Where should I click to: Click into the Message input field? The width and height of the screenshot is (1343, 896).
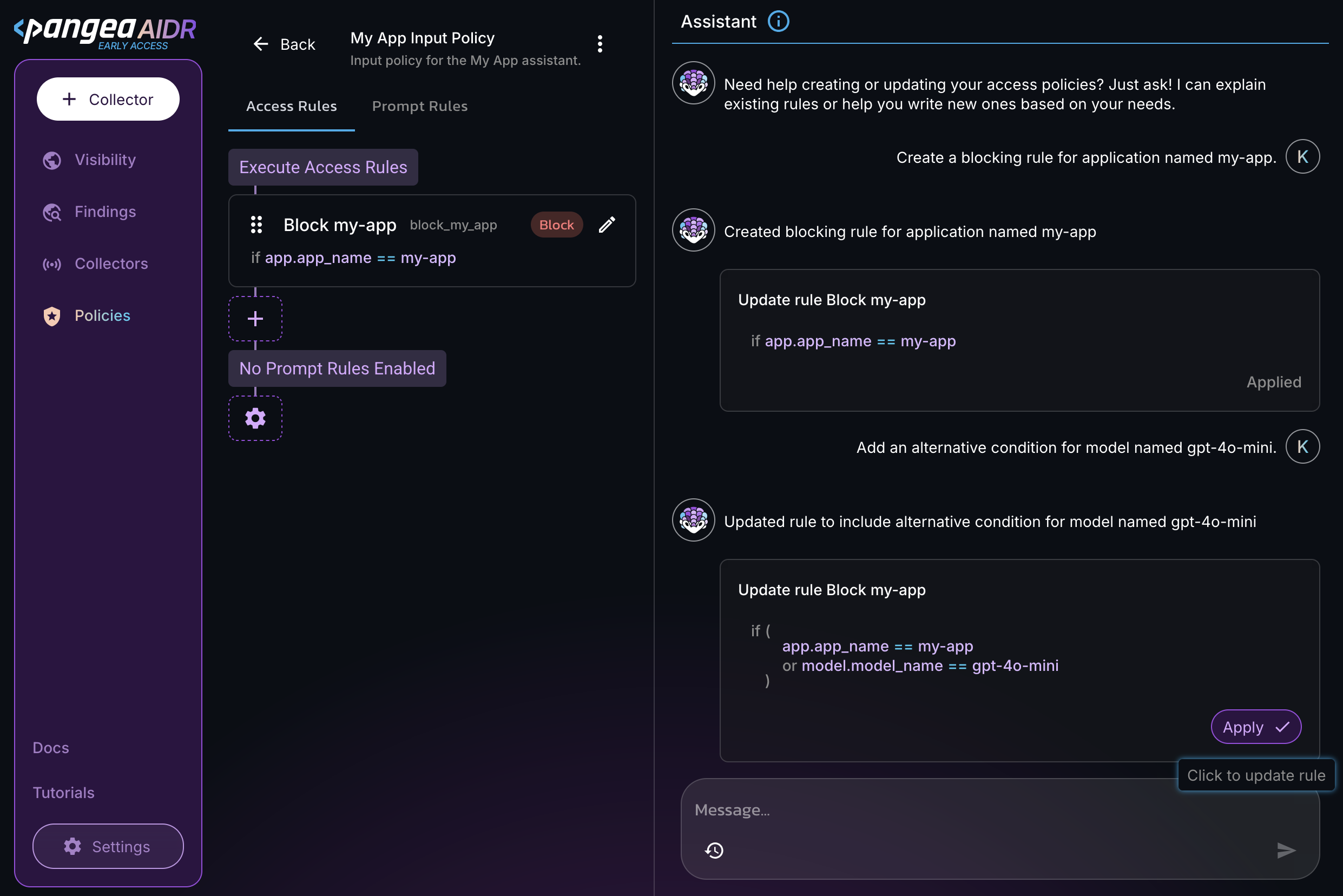[x=971, y=811]
